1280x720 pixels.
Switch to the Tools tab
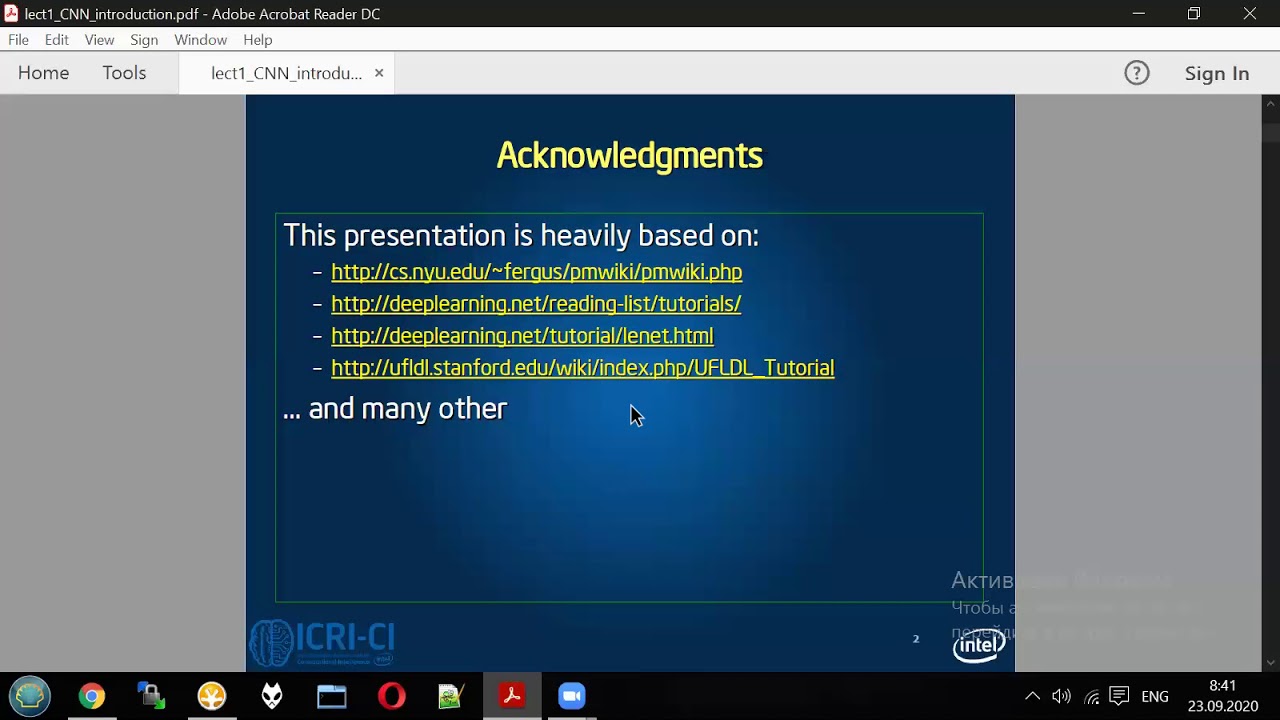pos(124,73)
